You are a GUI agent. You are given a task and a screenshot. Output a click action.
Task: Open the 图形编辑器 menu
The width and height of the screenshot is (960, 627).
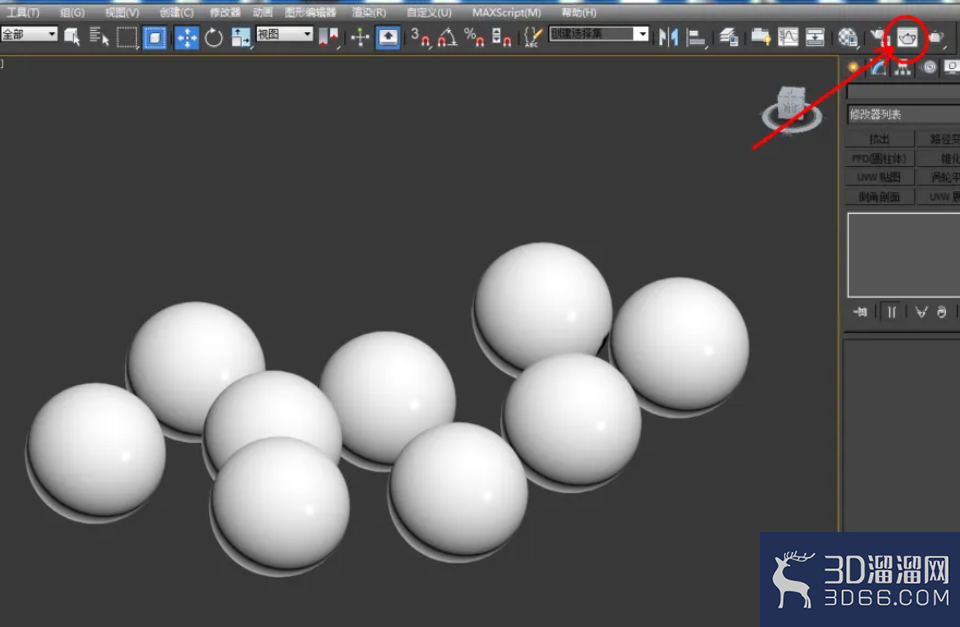(310, 12)
